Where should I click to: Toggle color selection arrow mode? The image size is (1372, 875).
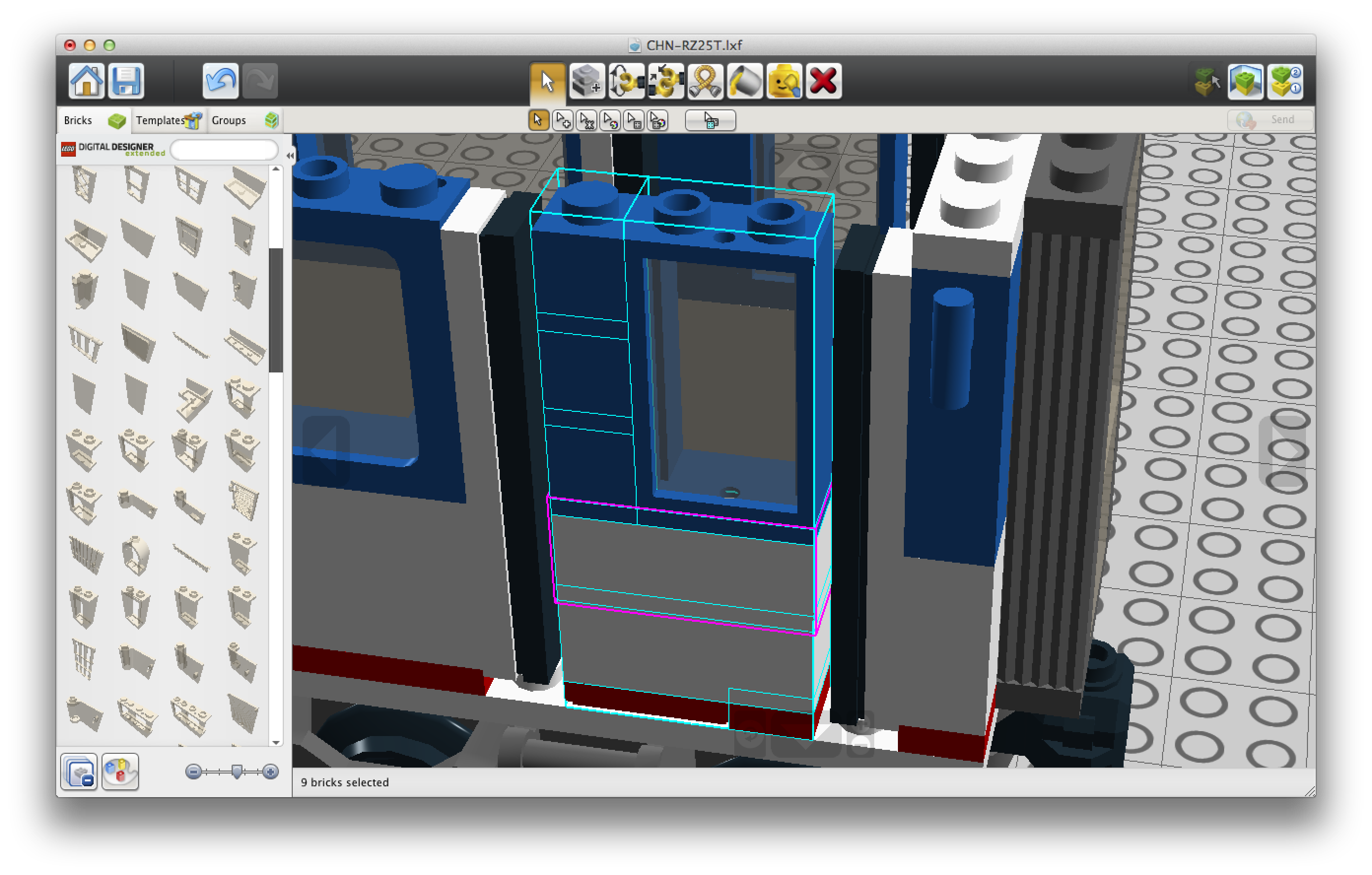click(610, 121)
